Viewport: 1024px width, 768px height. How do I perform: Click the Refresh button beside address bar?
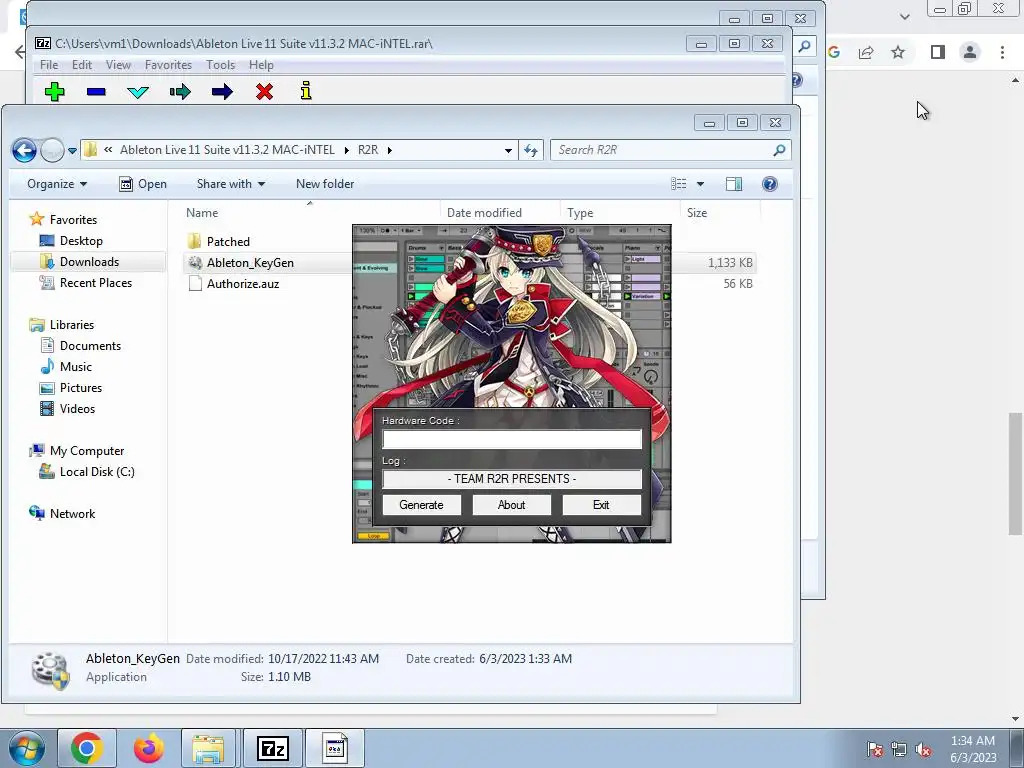531,150
